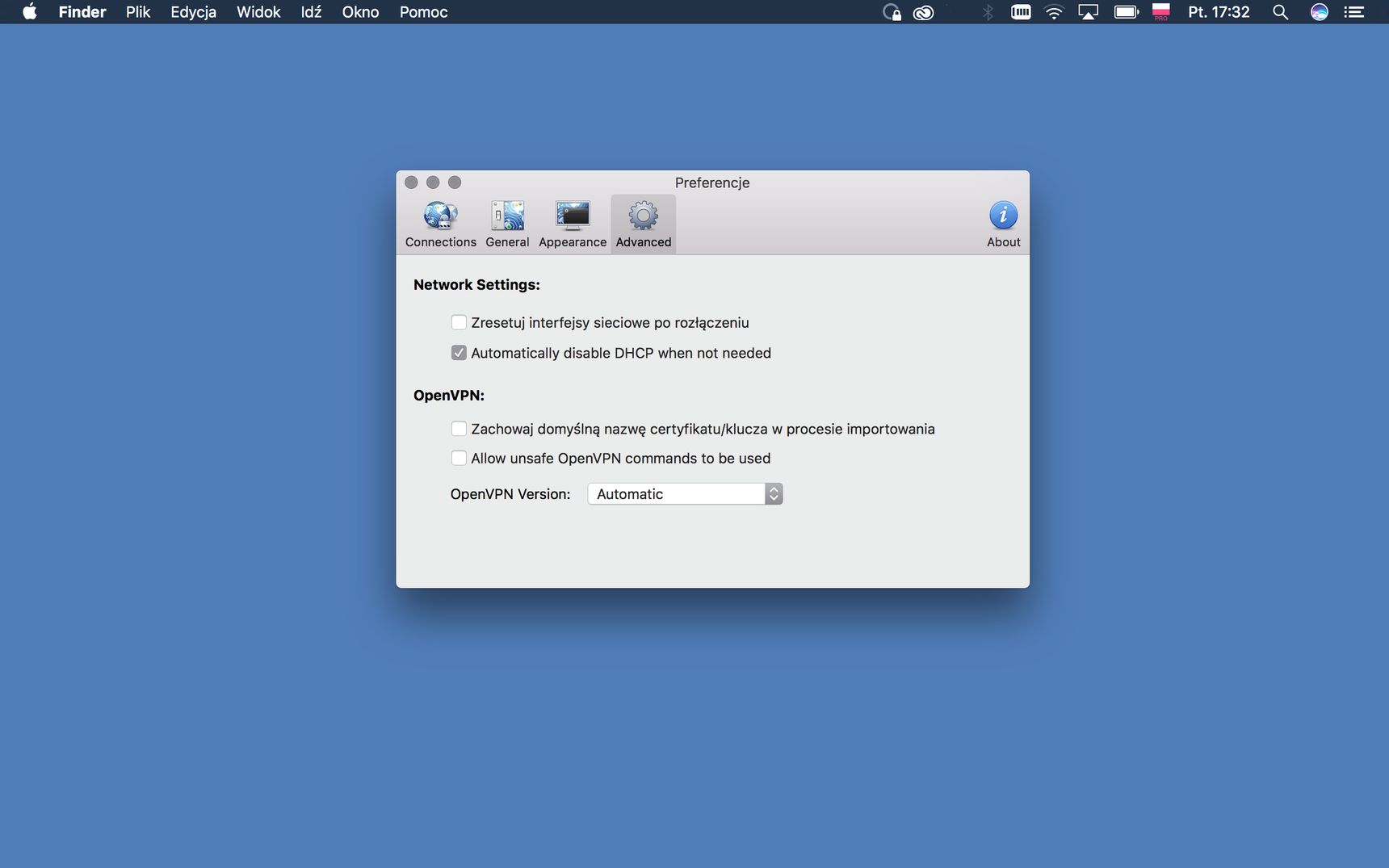This screenshot has height=868, width=1389.
Task: Click the memory chip menu bar icon
Action: (x=1021, y=12)
